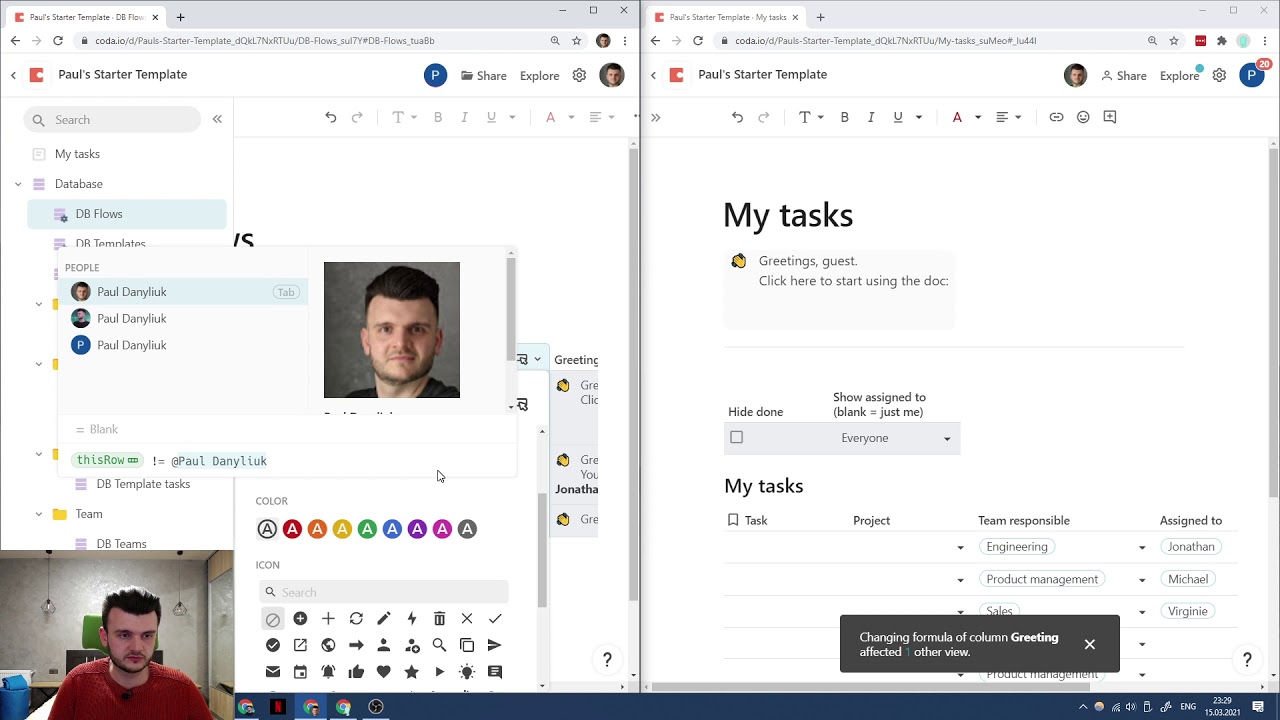Switch to the DB Flows browser tab
The height and width of the screenshot is (720, 1280).
pos(85,17)
